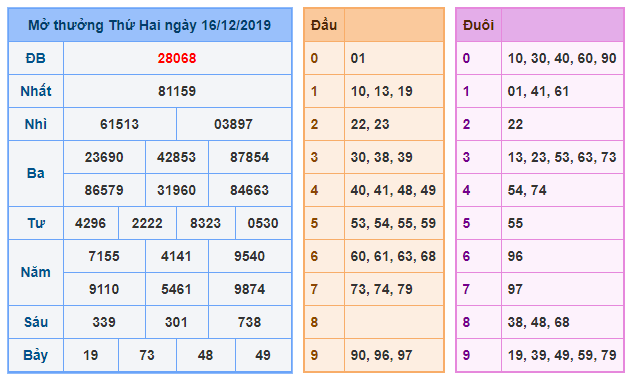Click the header 'Mở thưởng Thứ Hai ngày 16/12/2019'
The image size is (634, 382).
(x=150, y=25)
